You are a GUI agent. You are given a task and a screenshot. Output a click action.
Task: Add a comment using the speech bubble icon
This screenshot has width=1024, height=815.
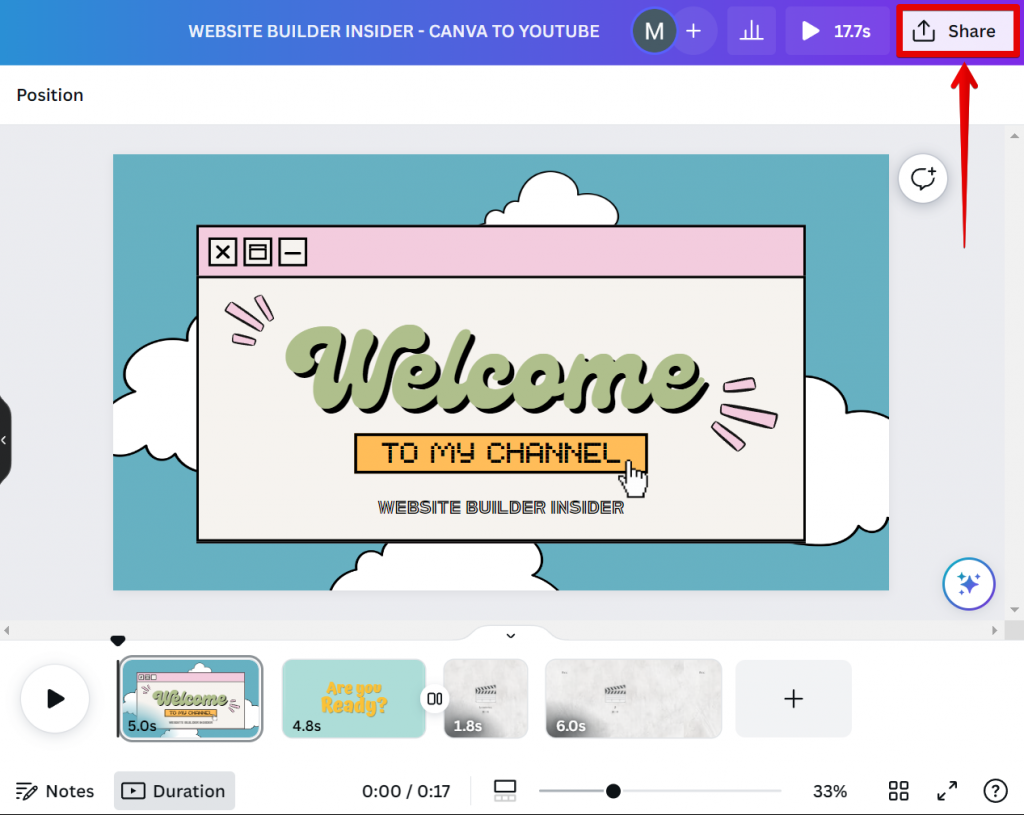pyautogui.click(x=922, y=178)
